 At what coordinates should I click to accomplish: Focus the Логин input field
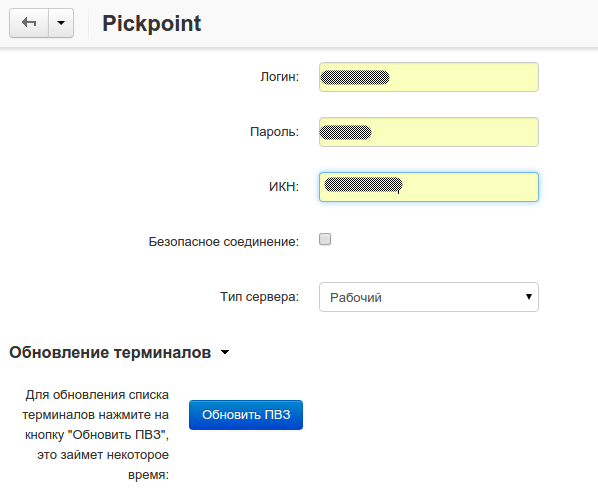coord(429,77)
